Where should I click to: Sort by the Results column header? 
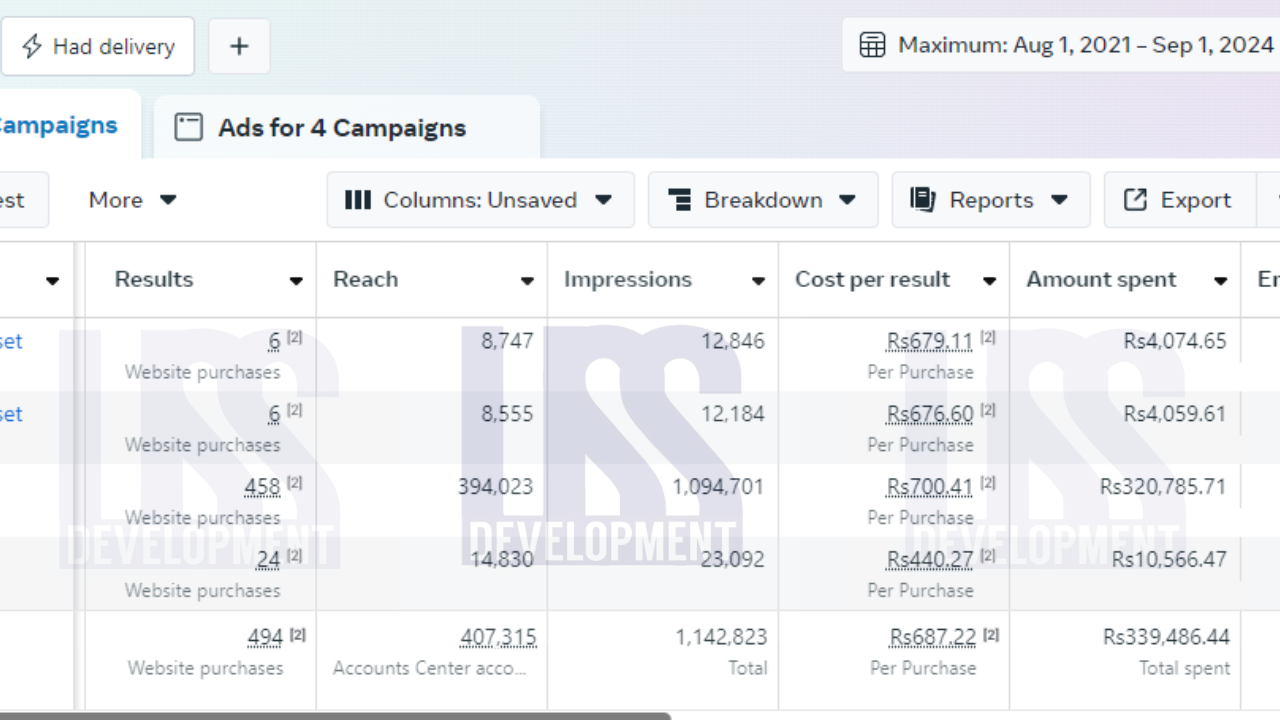pos(154,280)
